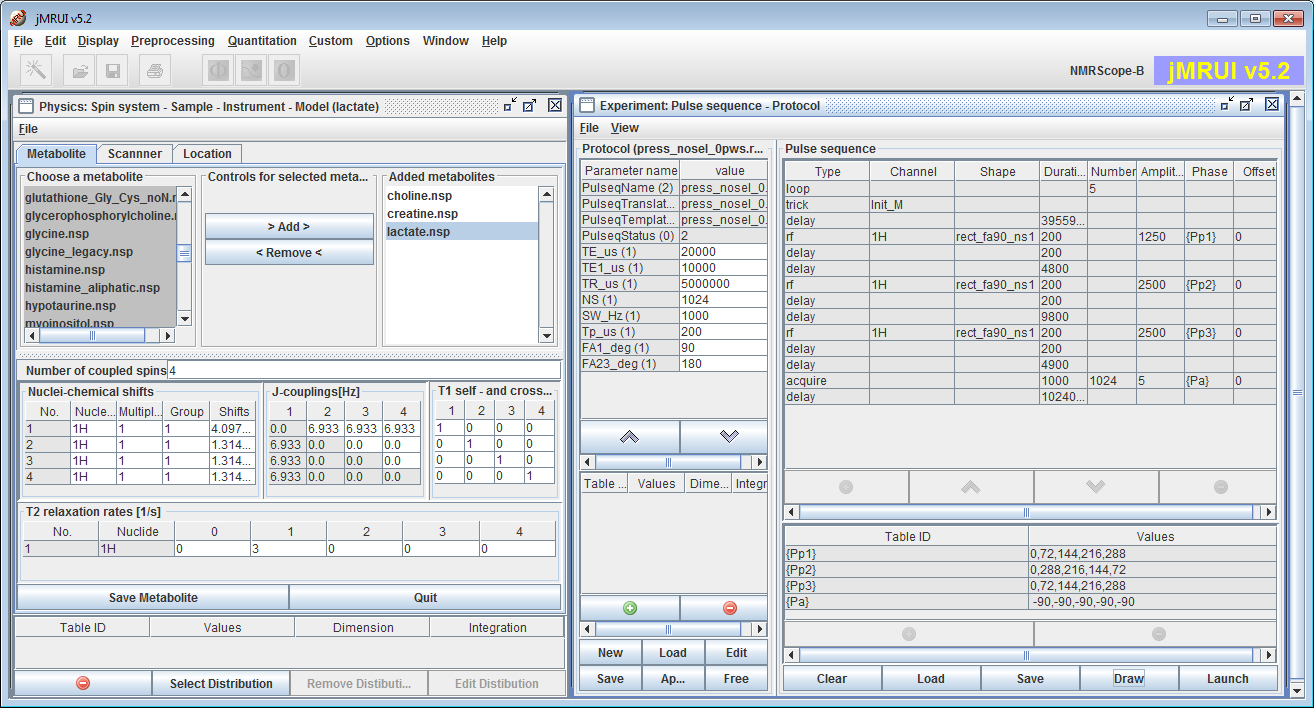The height and width of the screenshot is (708, 1314).
Task: Click red minus icon under Protocol table
Action: coord(729,608)
